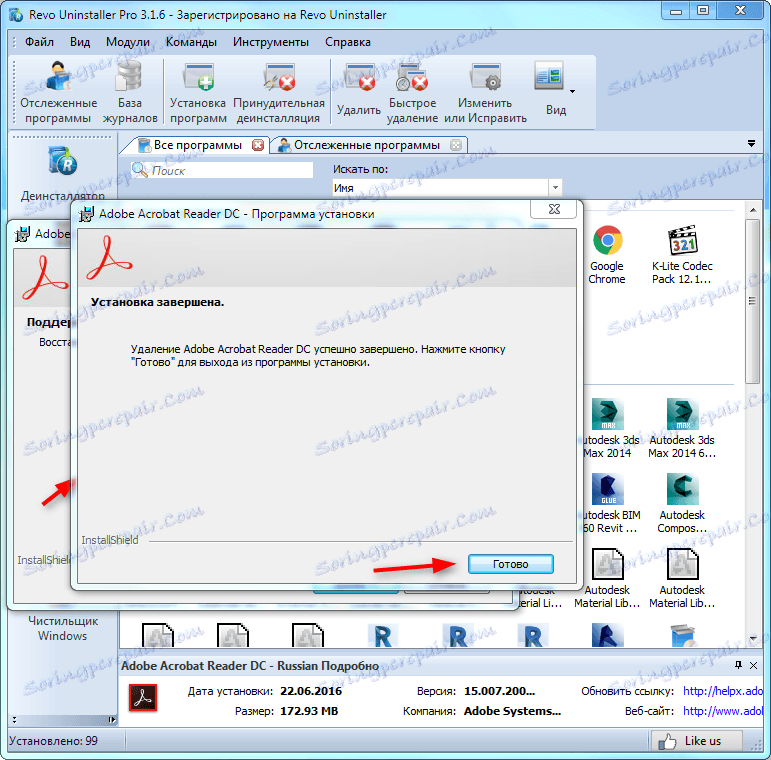Click the Revo Uninstaller app title icon
771x760 pixels.
coord(16,15)
